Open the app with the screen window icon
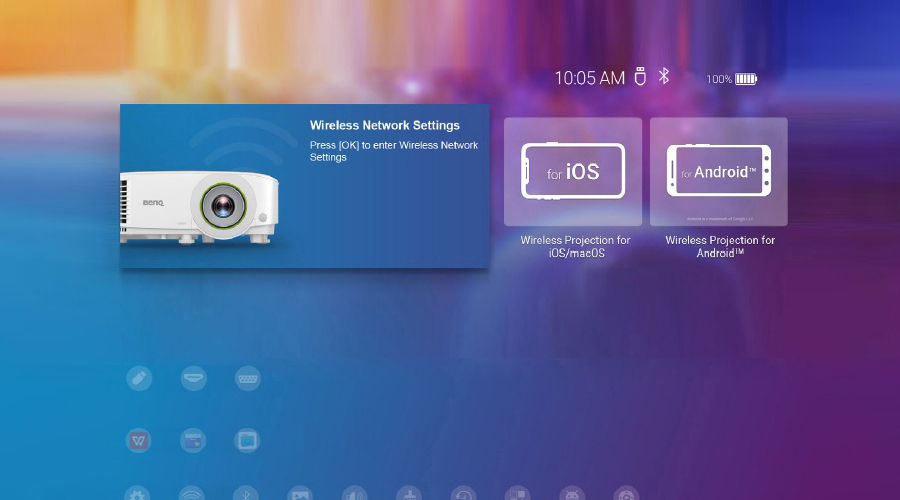 (248, 440)
